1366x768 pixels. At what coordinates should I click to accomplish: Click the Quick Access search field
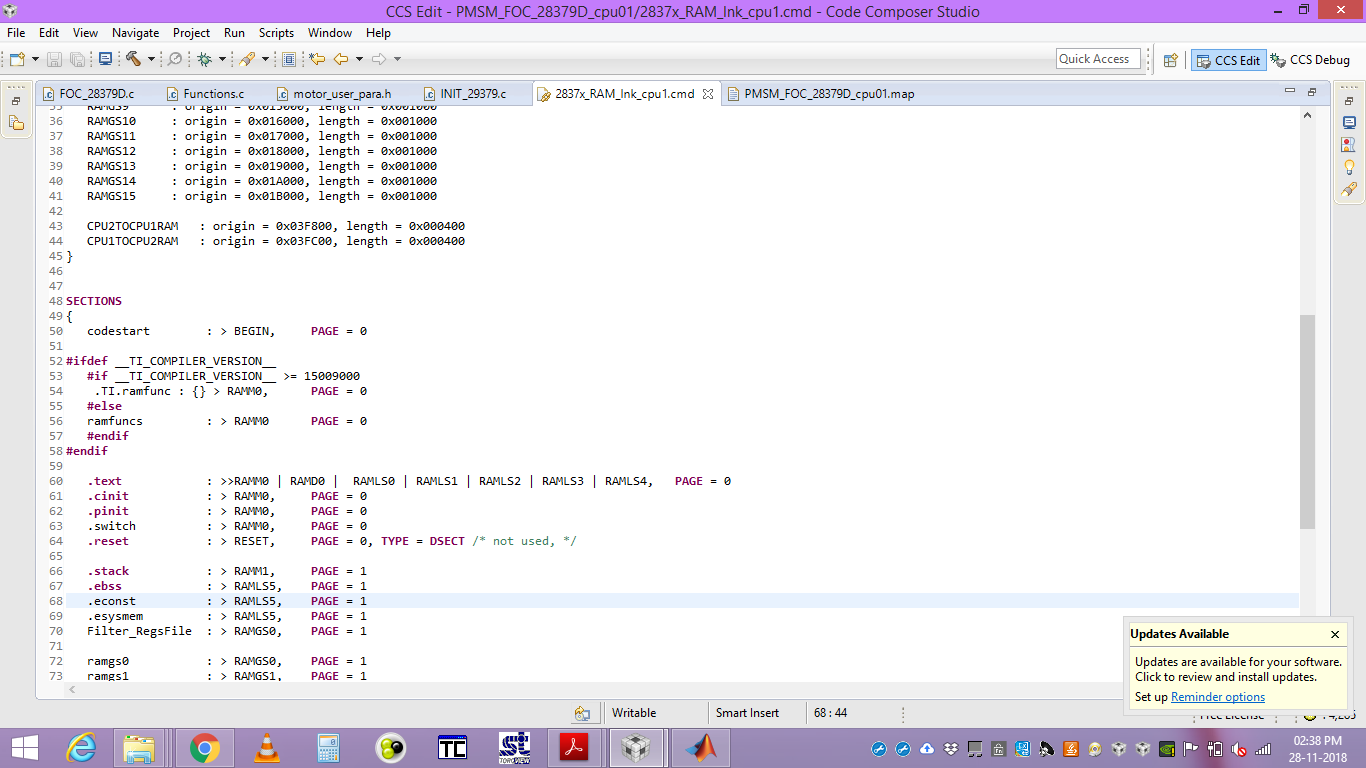1099,59
